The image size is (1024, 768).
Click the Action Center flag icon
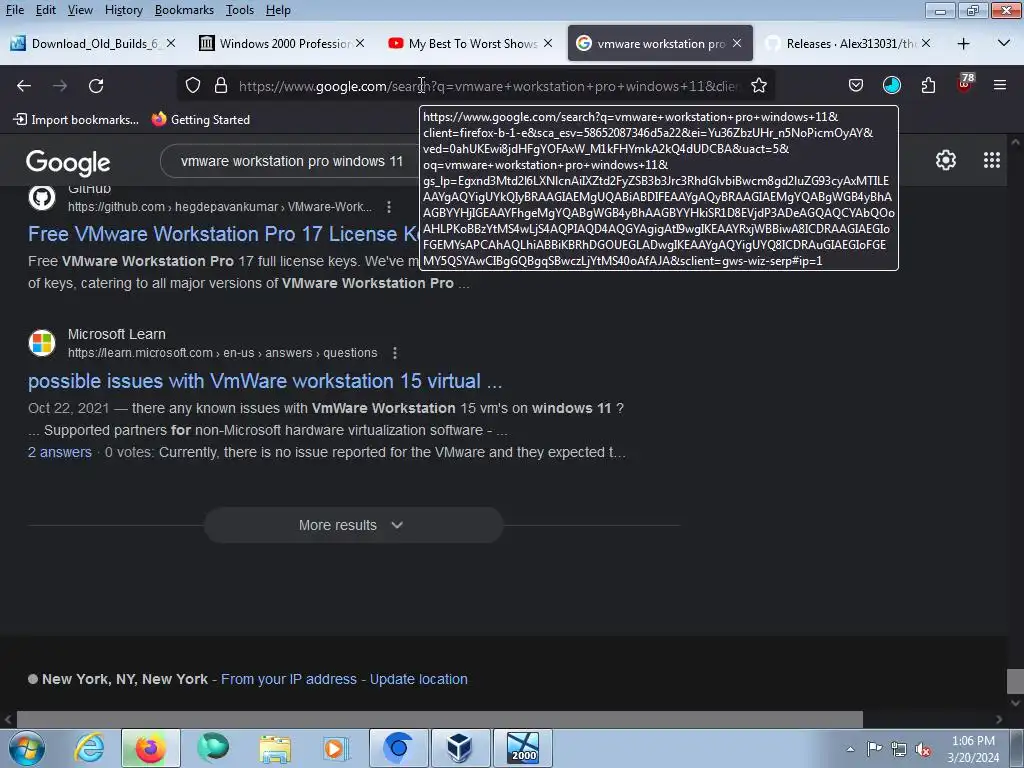click(874, 749)
